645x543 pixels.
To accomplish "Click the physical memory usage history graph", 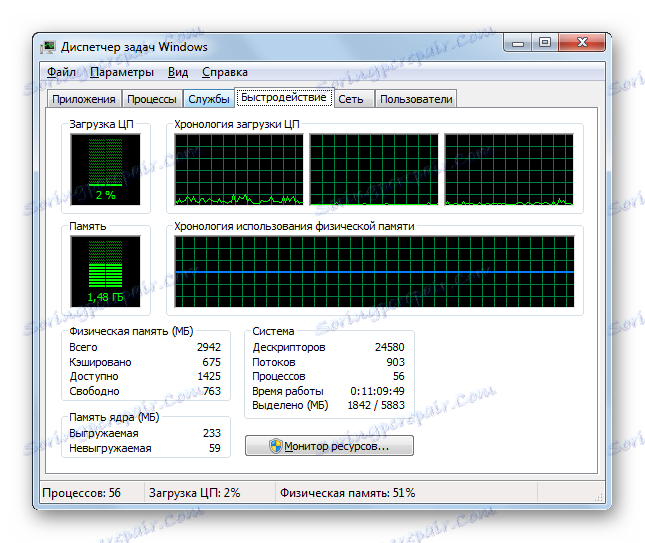I will [x=374, y=272].
